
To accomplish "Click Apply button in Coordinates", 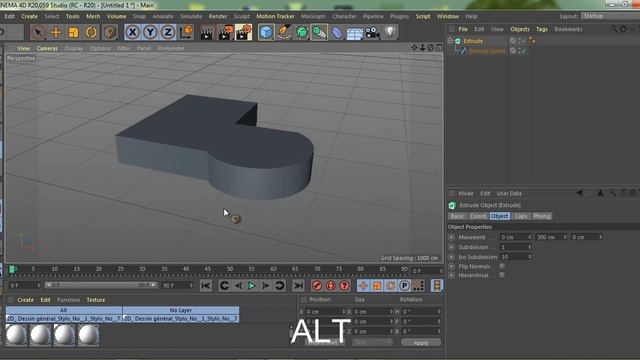I will [x=421, y=343].
